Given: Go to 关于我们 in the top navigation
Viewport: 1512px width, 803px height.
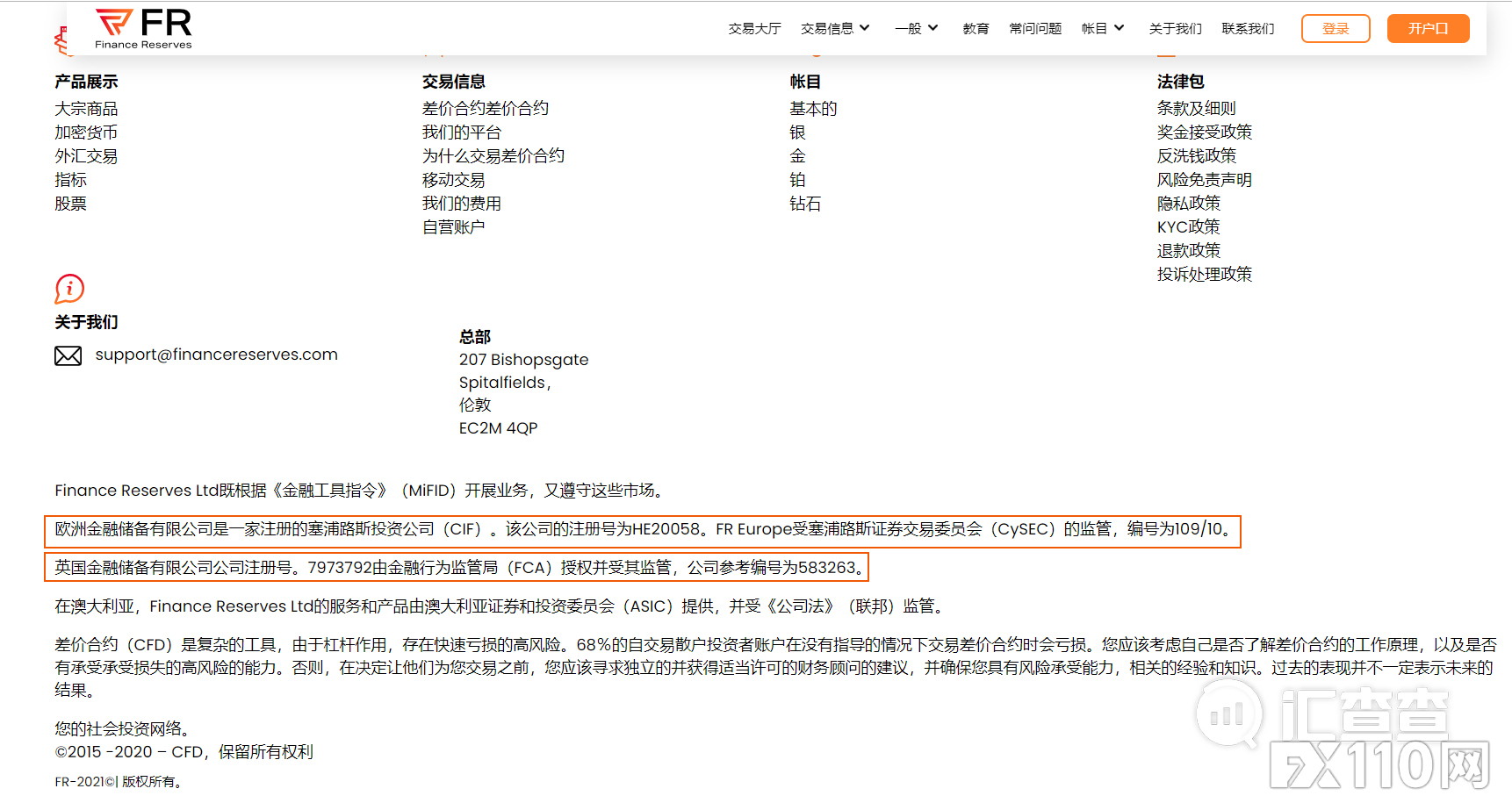Looking at the screenshot, I should point(1175,29).
